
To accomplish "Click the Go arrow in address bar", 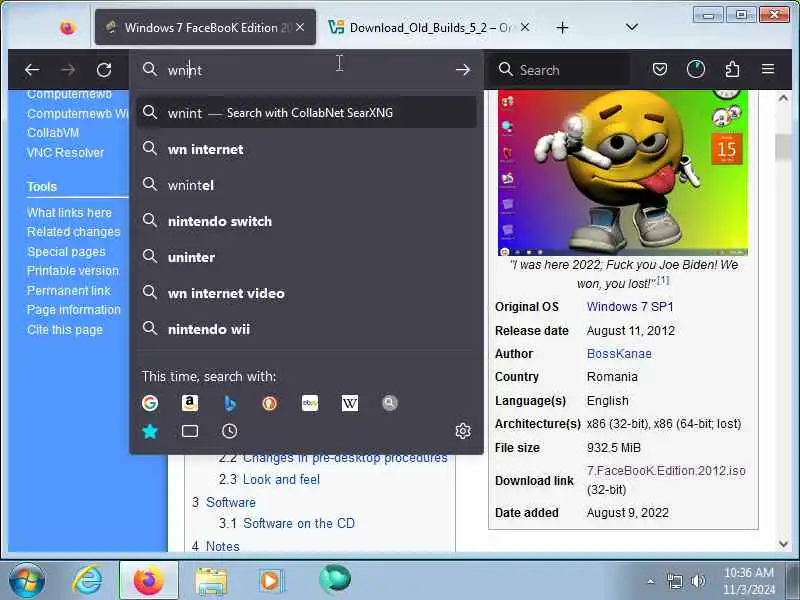I will [x=463, y=69].
